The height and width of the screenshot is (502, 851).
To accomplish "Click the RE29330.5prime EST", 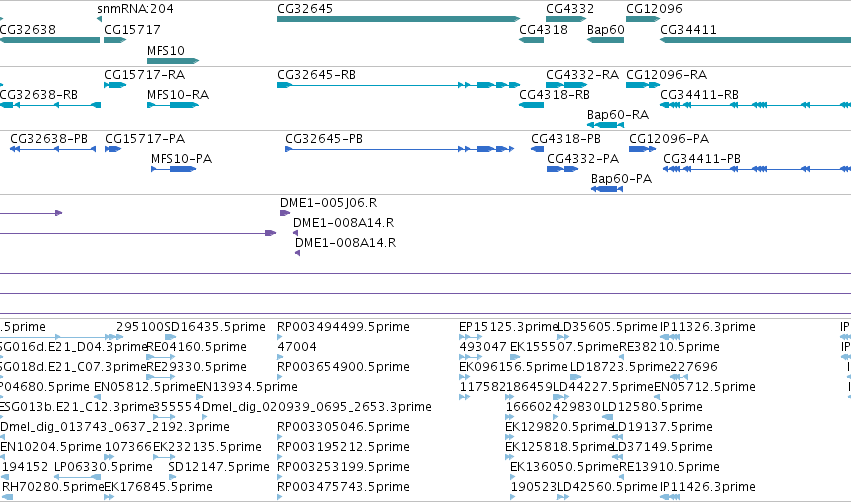I will click(161, 377).
